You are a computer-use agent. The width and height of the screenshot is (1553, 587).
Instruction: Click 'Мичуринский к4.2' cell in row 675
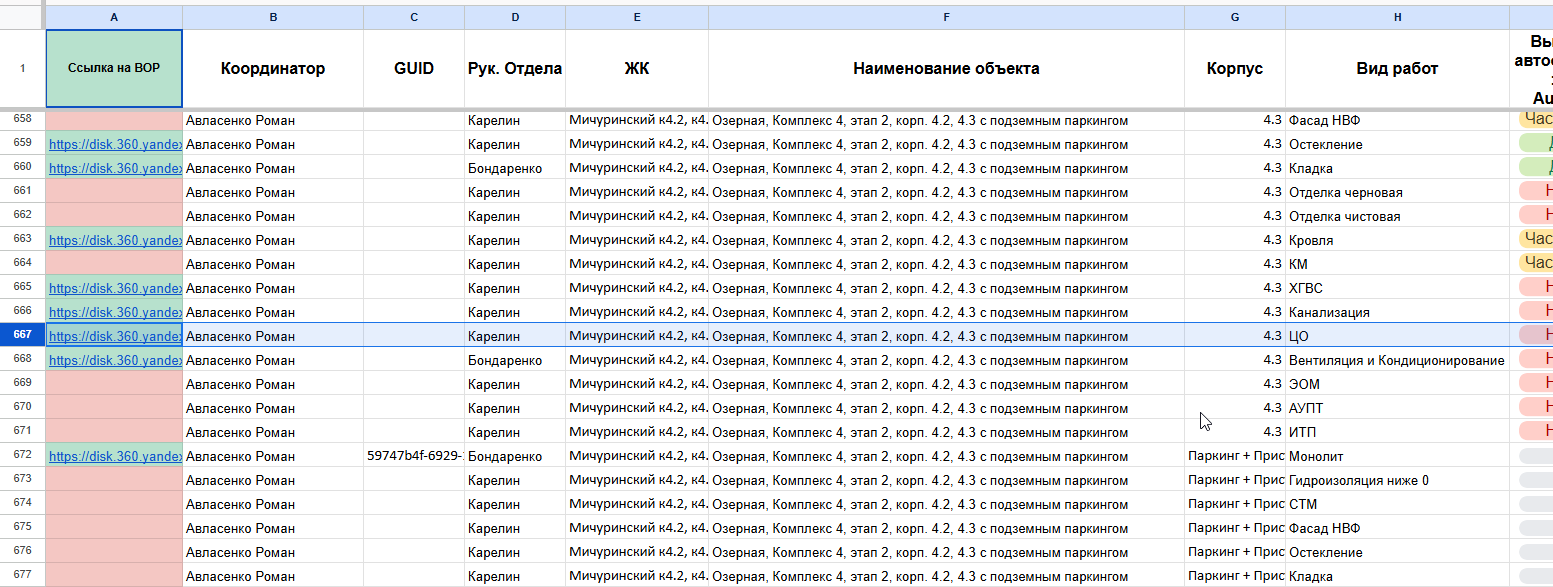point(637,528)
